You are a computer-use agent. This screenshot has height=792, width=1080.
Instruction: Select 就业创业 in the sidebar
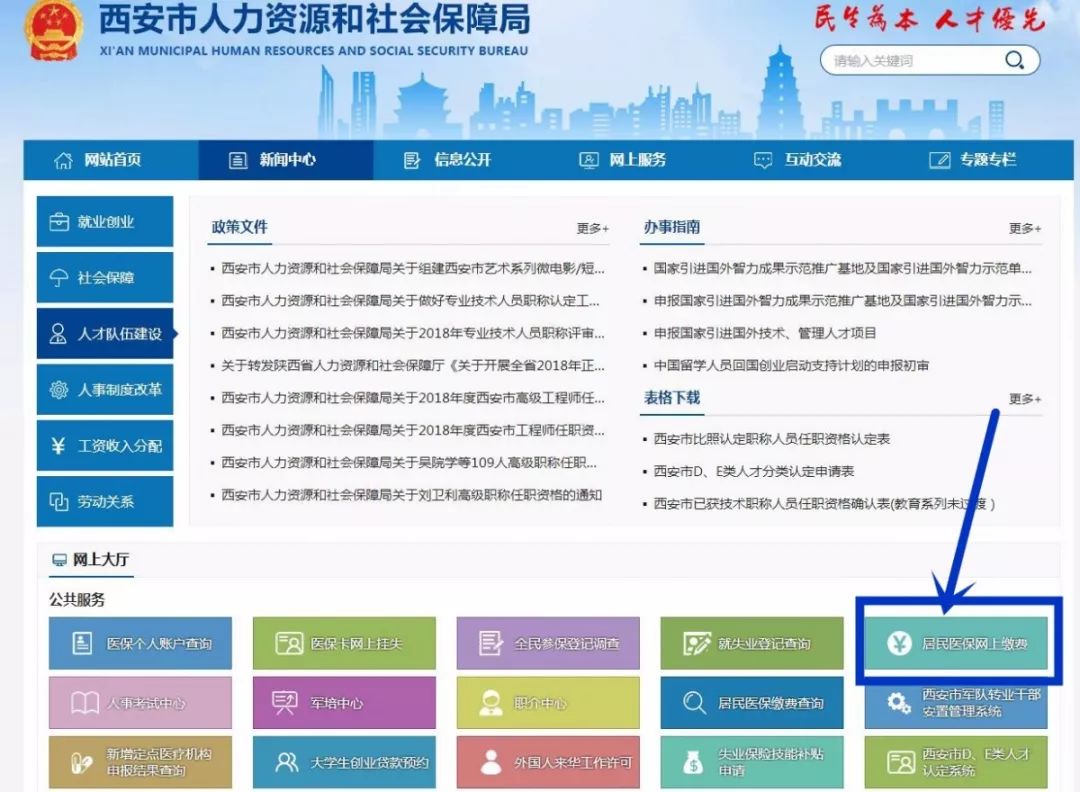105,222
